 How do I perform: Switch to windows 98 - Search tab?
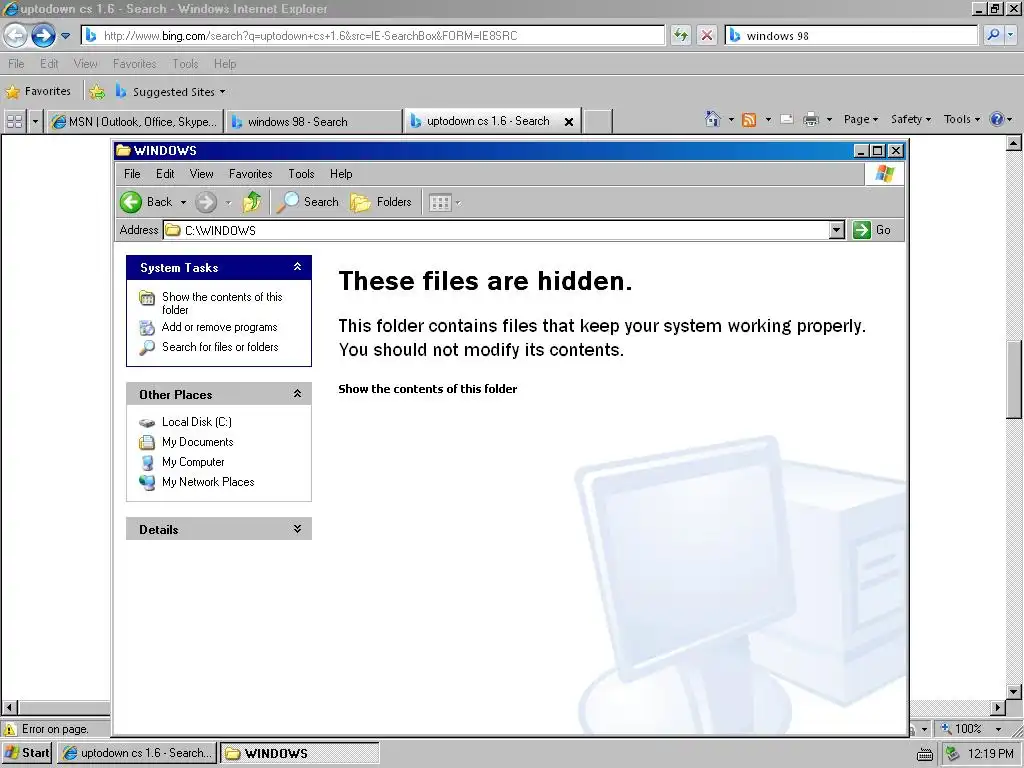pos(313,121)
